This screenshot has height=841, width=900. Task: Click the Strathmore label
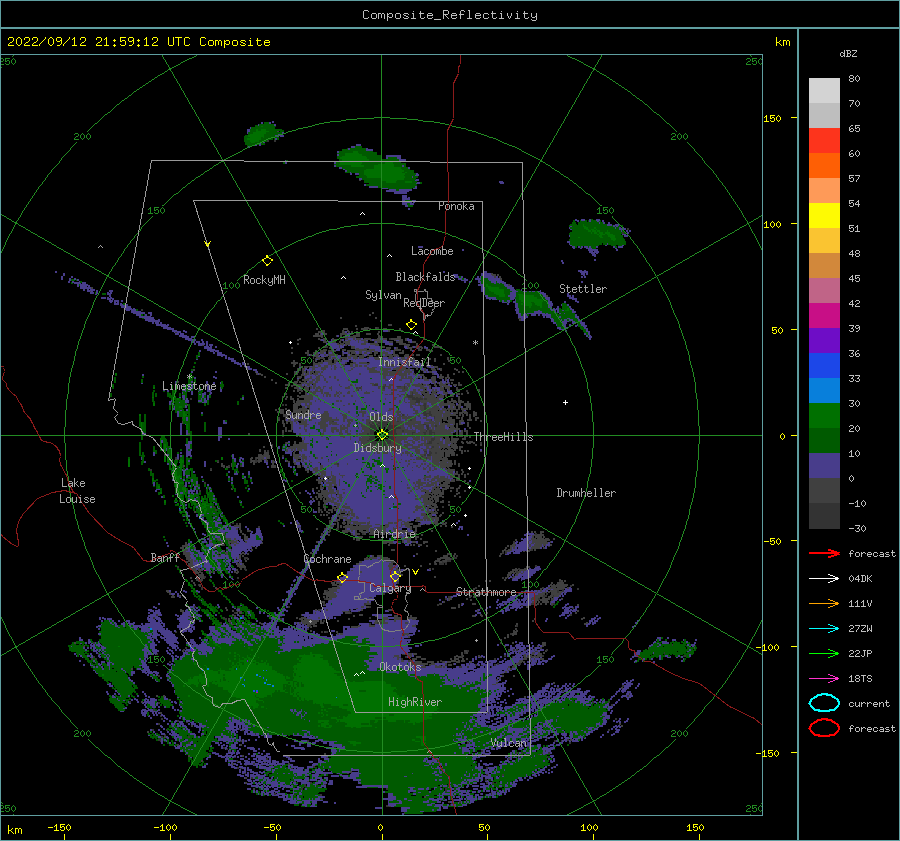486,592
